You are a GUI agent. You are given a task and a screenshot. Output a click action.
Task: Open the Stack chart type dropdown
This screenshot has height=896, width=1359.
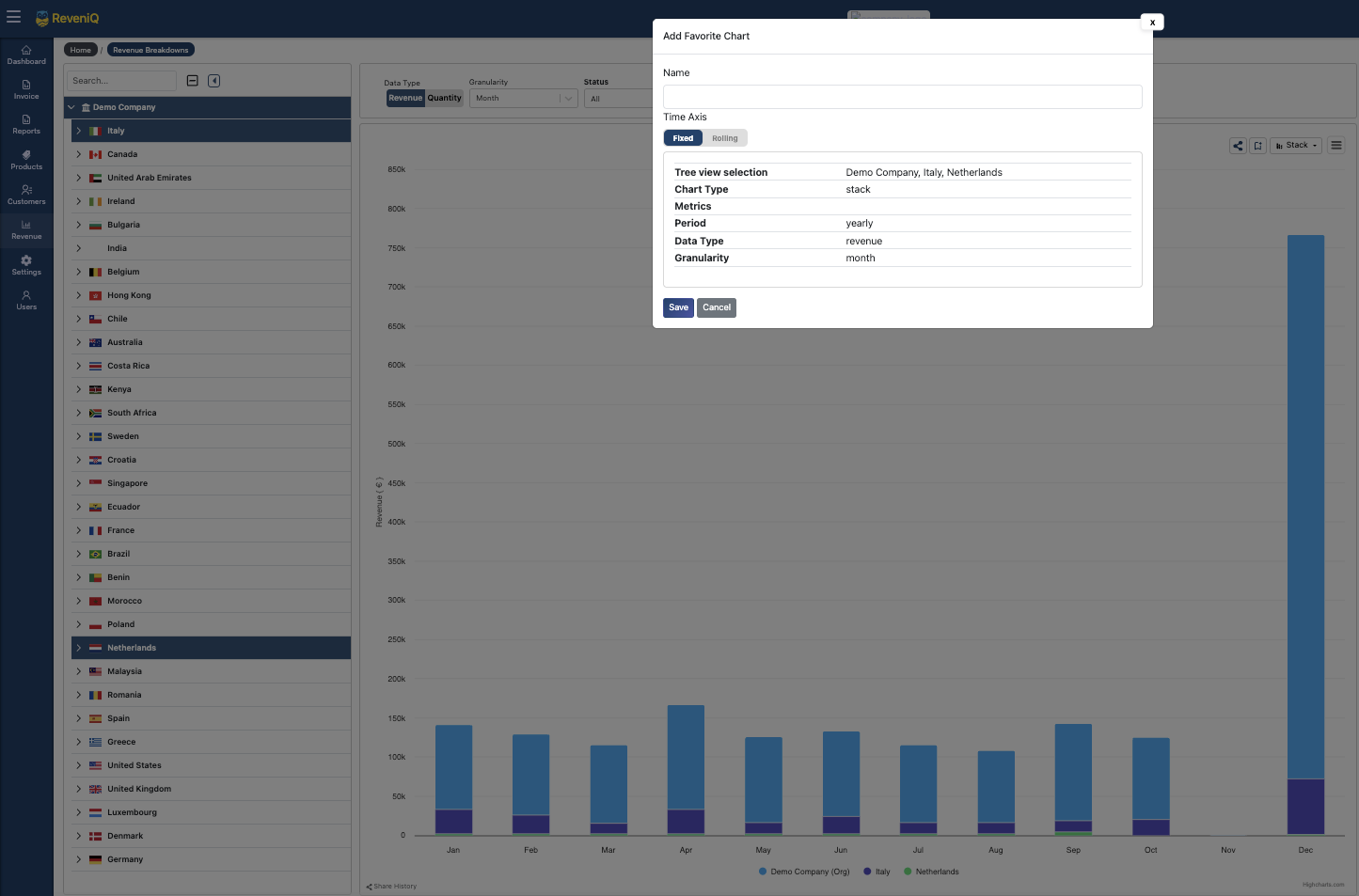[1296, 146]
